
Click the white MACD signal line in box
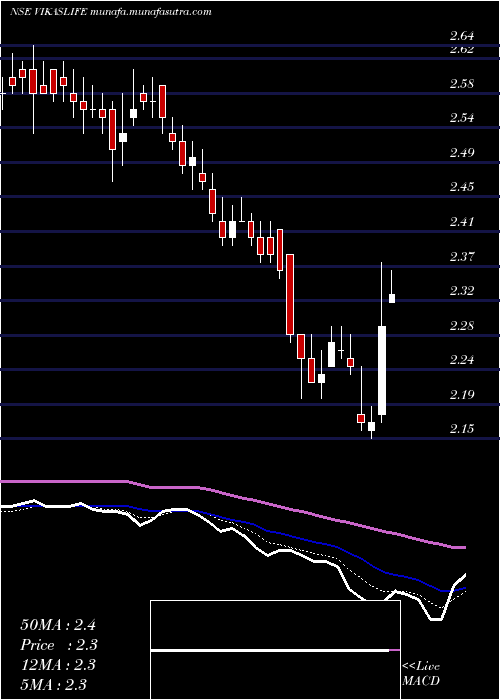point(270,651)
